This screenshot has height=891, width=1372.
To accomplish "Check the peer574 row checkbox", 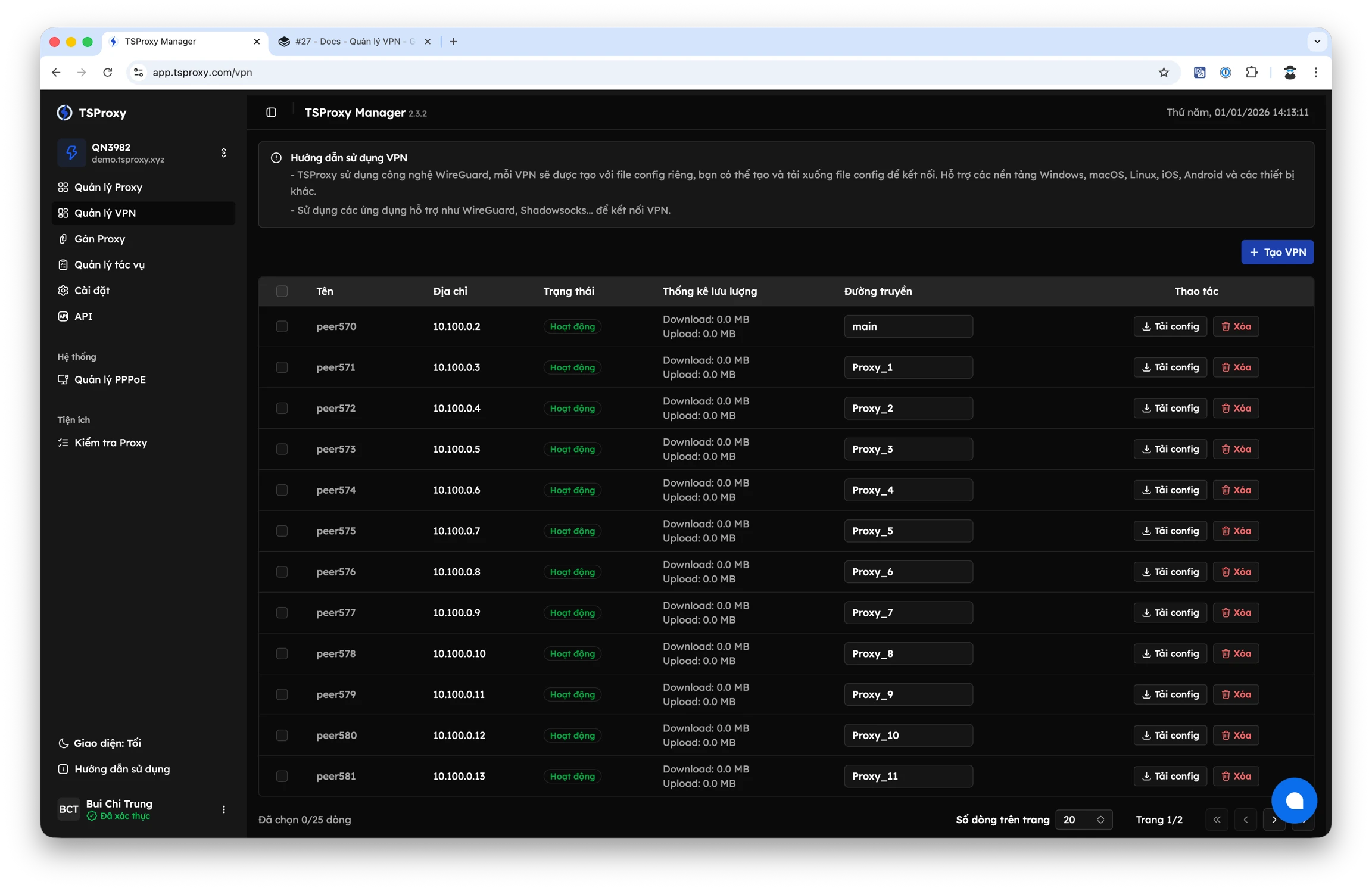I will point(282,490).
